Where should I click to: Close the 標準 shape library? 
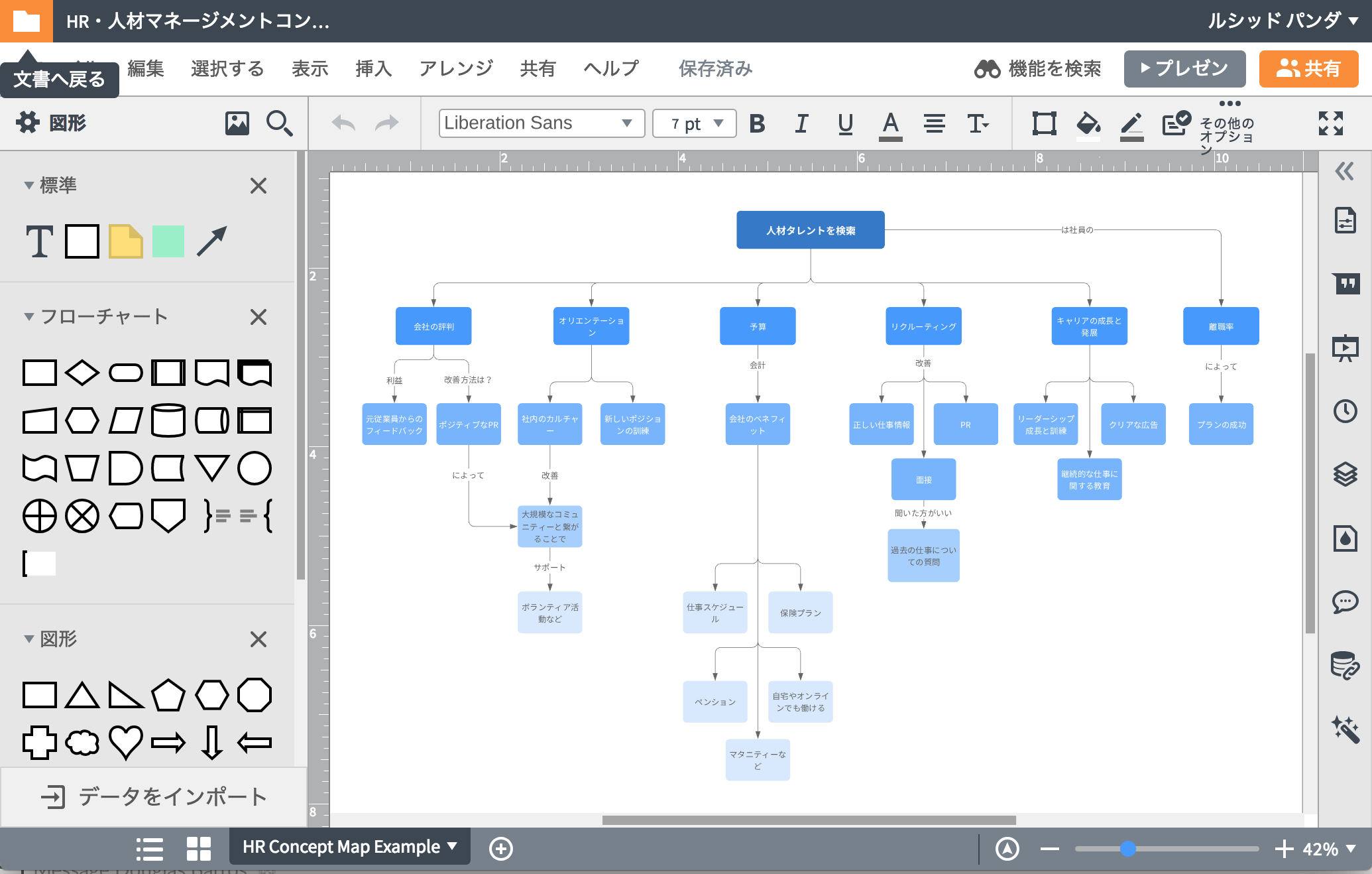[258, 186]
